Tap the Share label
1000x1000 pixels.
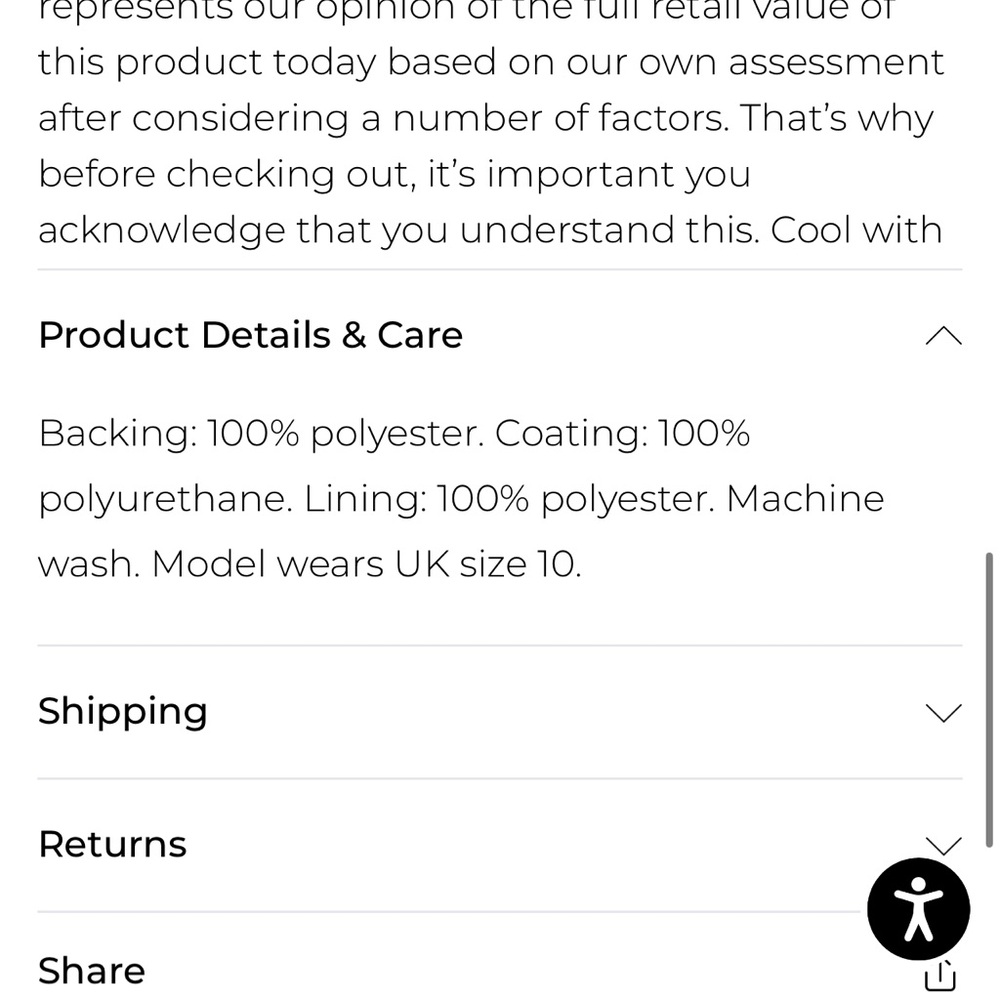click(x=92, y=971)
